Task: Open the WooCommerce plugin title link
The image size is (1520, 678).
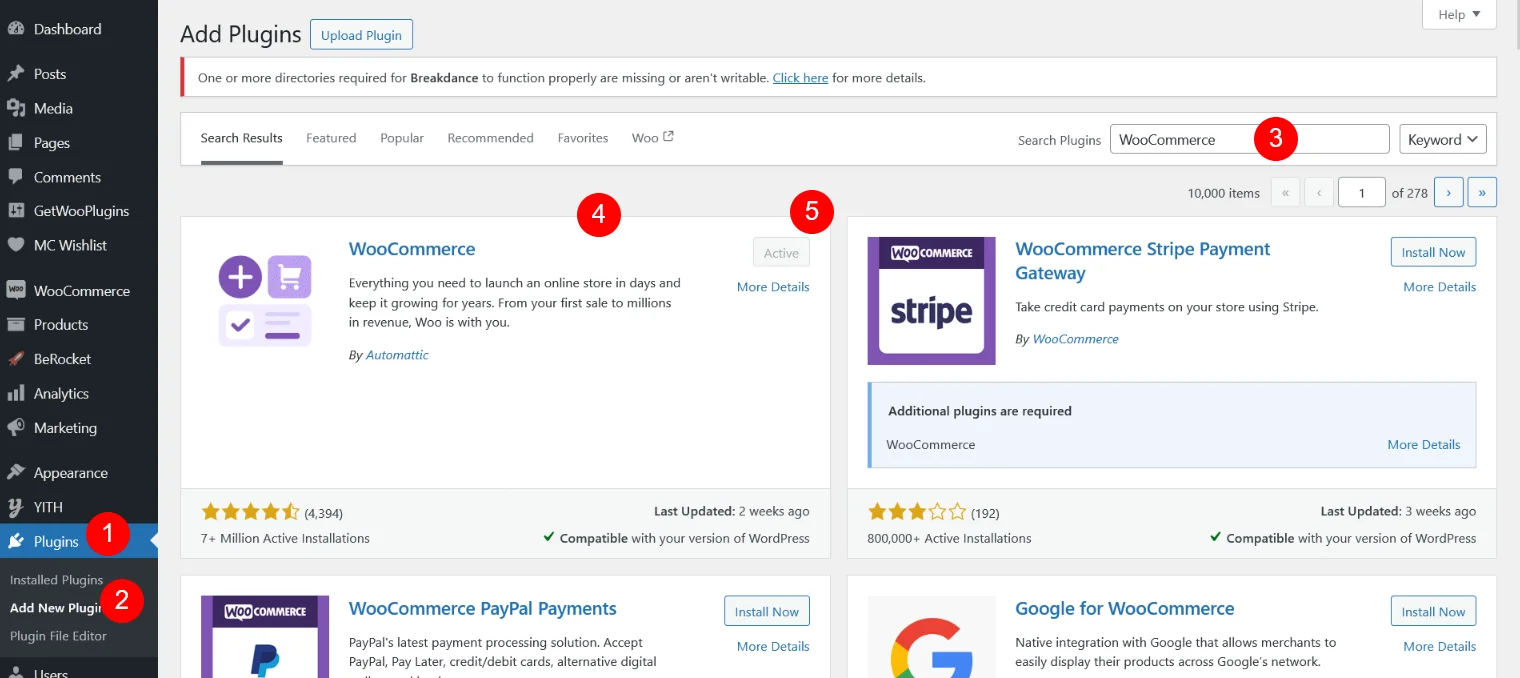Action: click(412, 249)
